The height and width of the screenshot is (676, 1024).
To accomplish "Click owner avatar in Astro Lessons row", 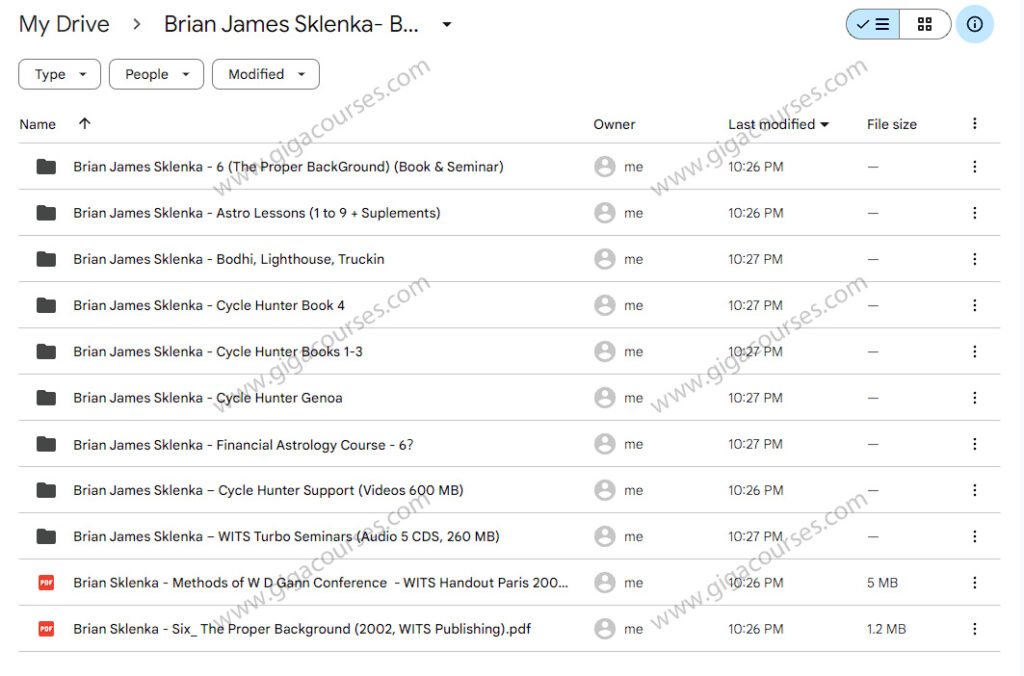I will pos(605,213).
